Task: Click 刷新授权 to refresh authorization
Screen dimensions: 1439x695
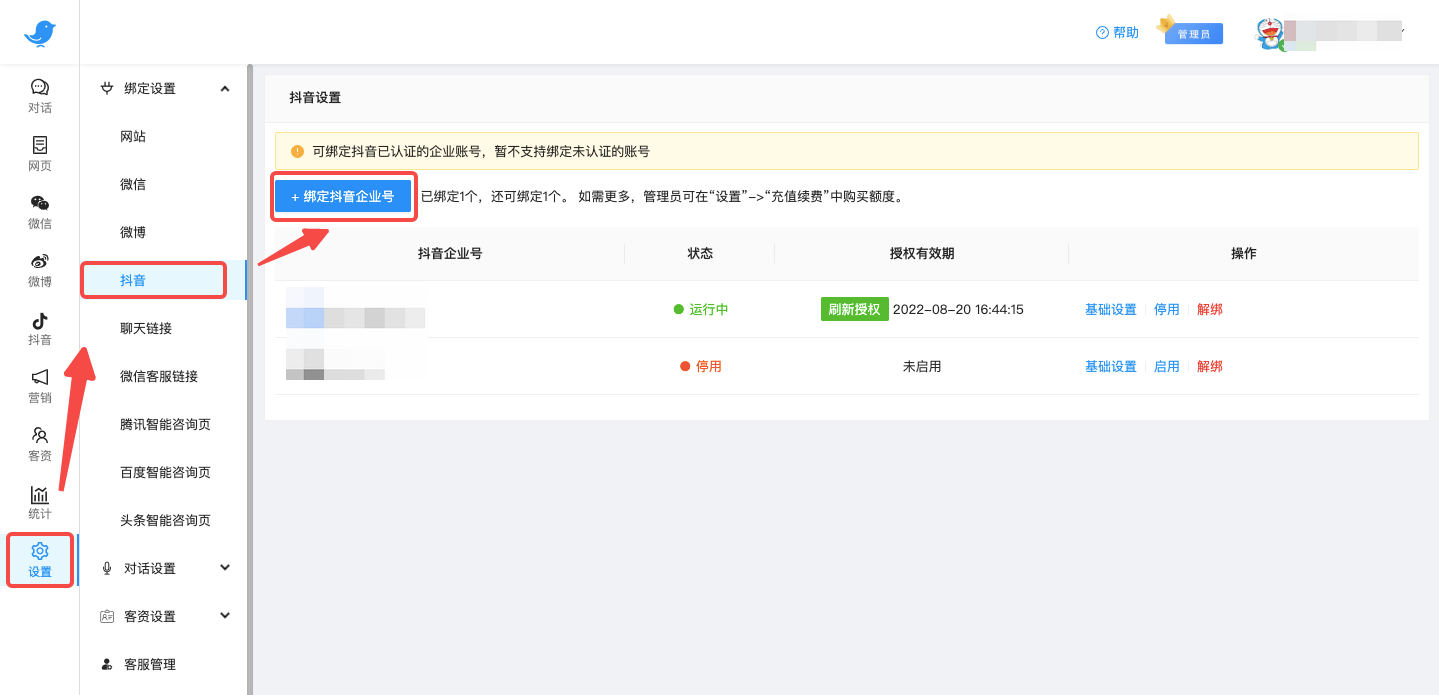Action: click(x=854, y=309)
